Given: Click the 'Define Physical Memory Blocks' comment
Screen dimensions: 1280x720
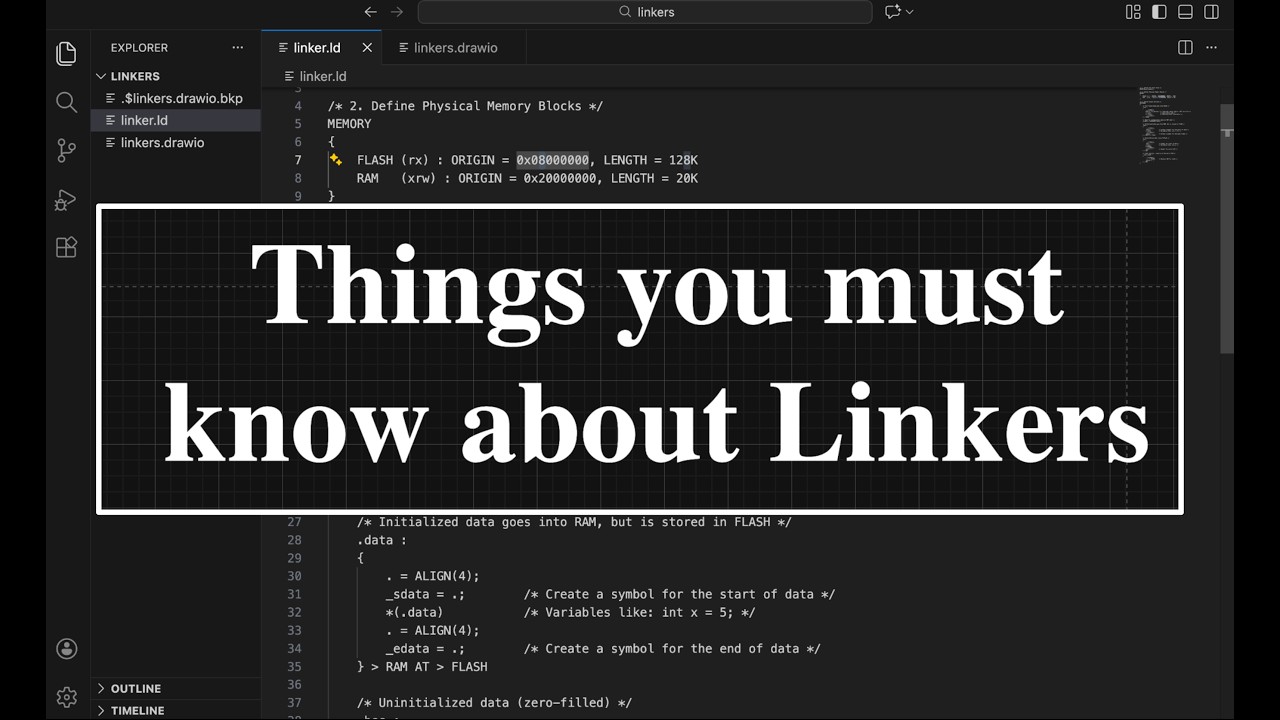Looking at the screenshot, I should pos(465,106).
